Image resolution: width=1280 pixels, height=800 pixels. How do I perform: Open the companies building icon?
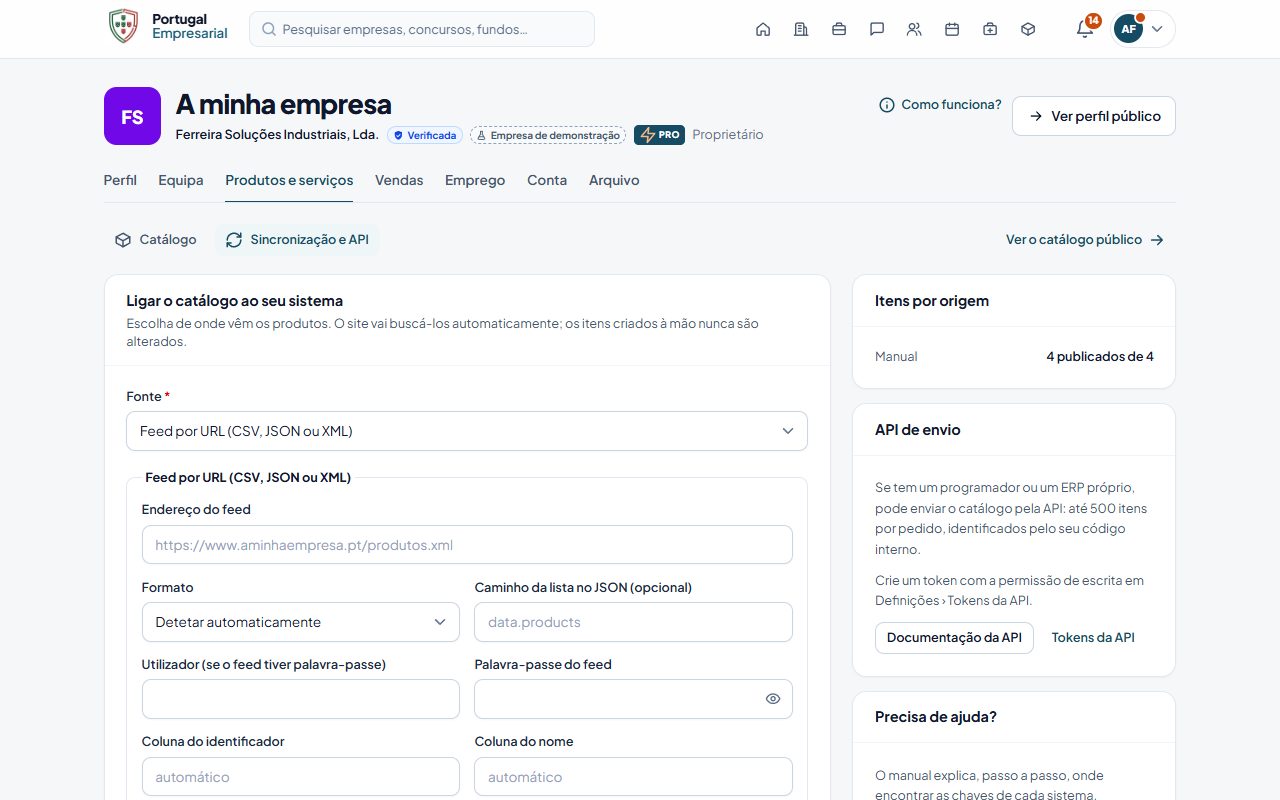(801, 29)
